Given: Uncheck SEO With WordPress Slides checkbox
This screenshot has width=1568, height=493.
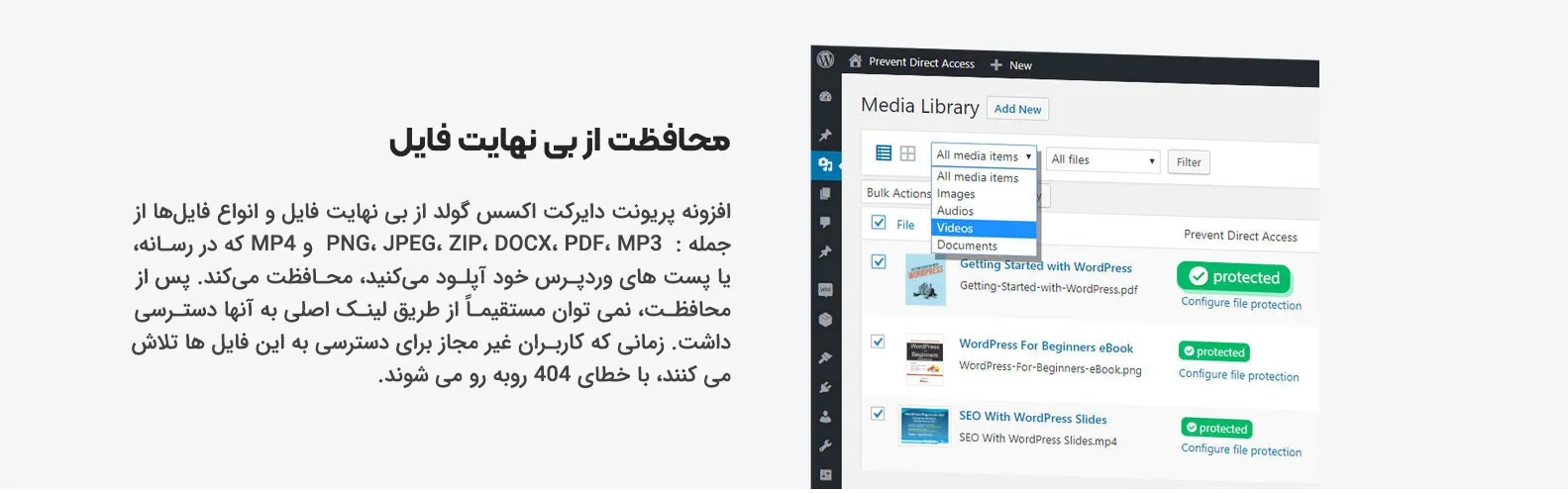Looking at the screenshot, I should pyautogui.click(x=878, y=414).
